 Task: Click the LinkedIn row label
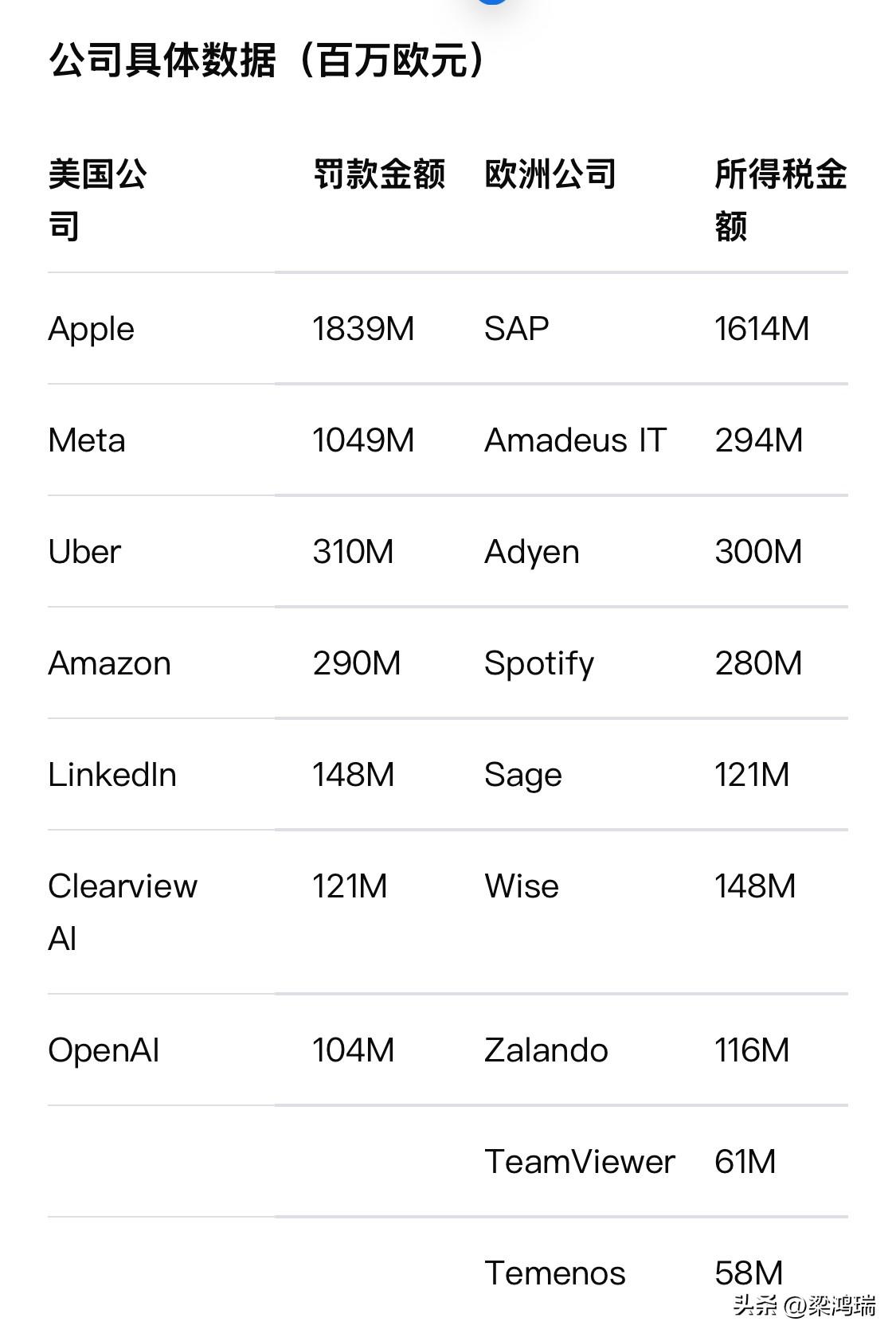(x=112, y=775)
